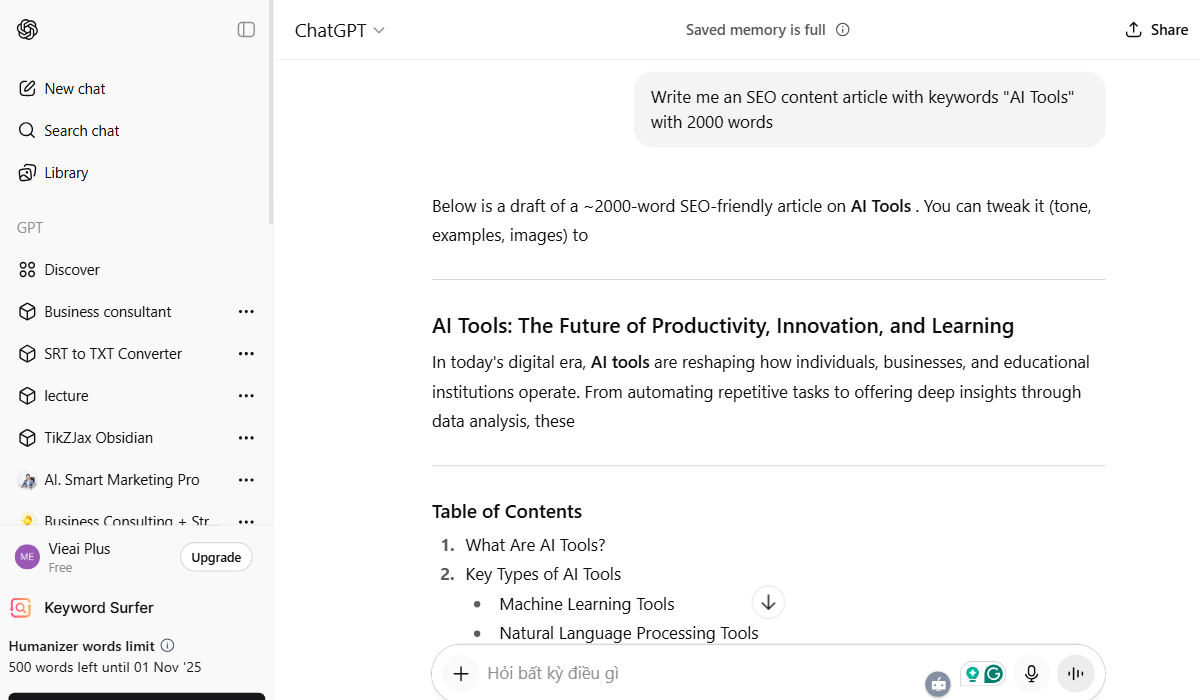Start voice mode with waveform button
1200x700 pixels.
(1076, 674)
